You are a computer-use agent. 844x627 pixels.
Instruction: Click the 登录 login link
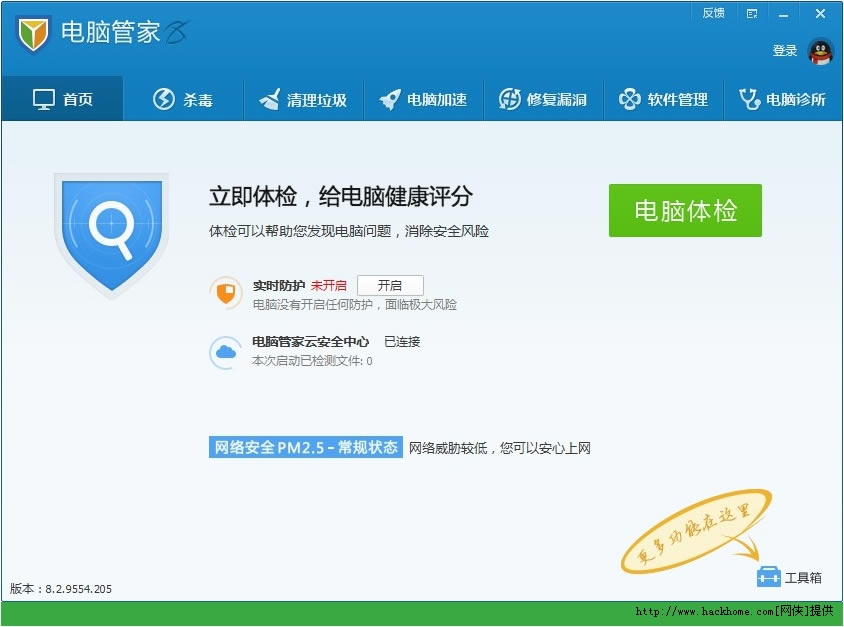(785, 51)
